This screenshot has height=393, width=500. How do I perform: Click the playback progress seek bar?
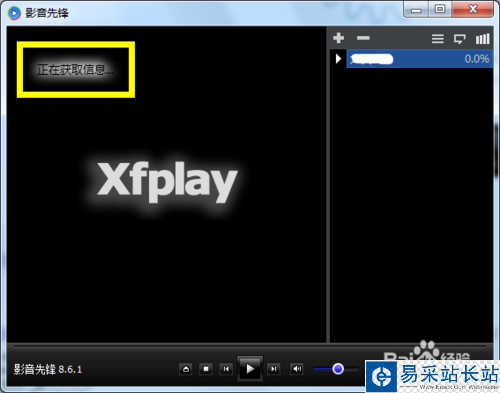(x=250, y=347)
